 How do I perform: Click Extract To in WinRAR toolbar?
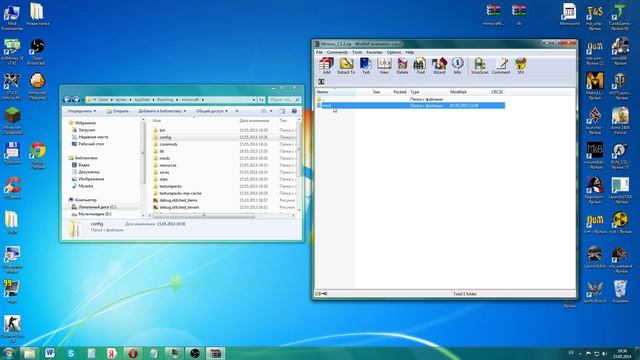click(346, 66)
